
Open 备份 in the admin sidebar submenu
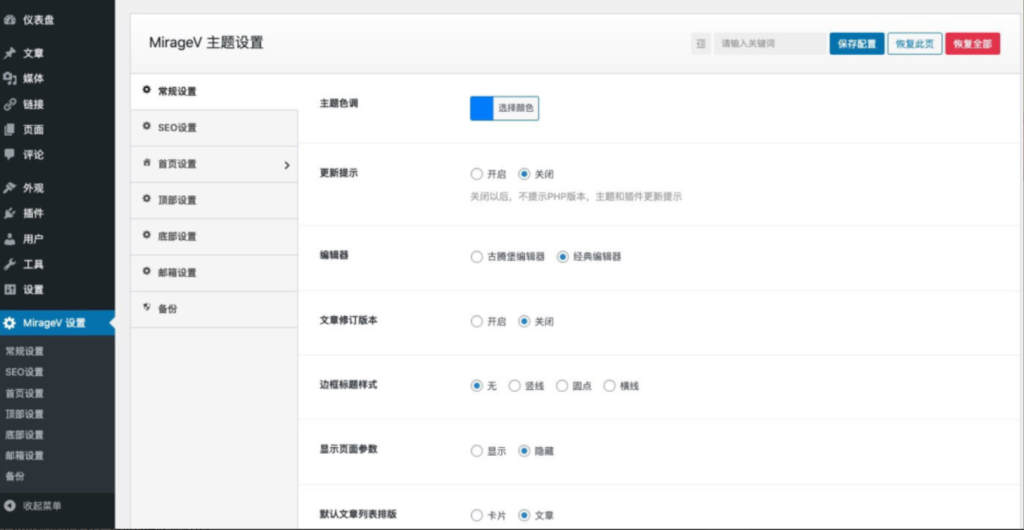point(14,476)
